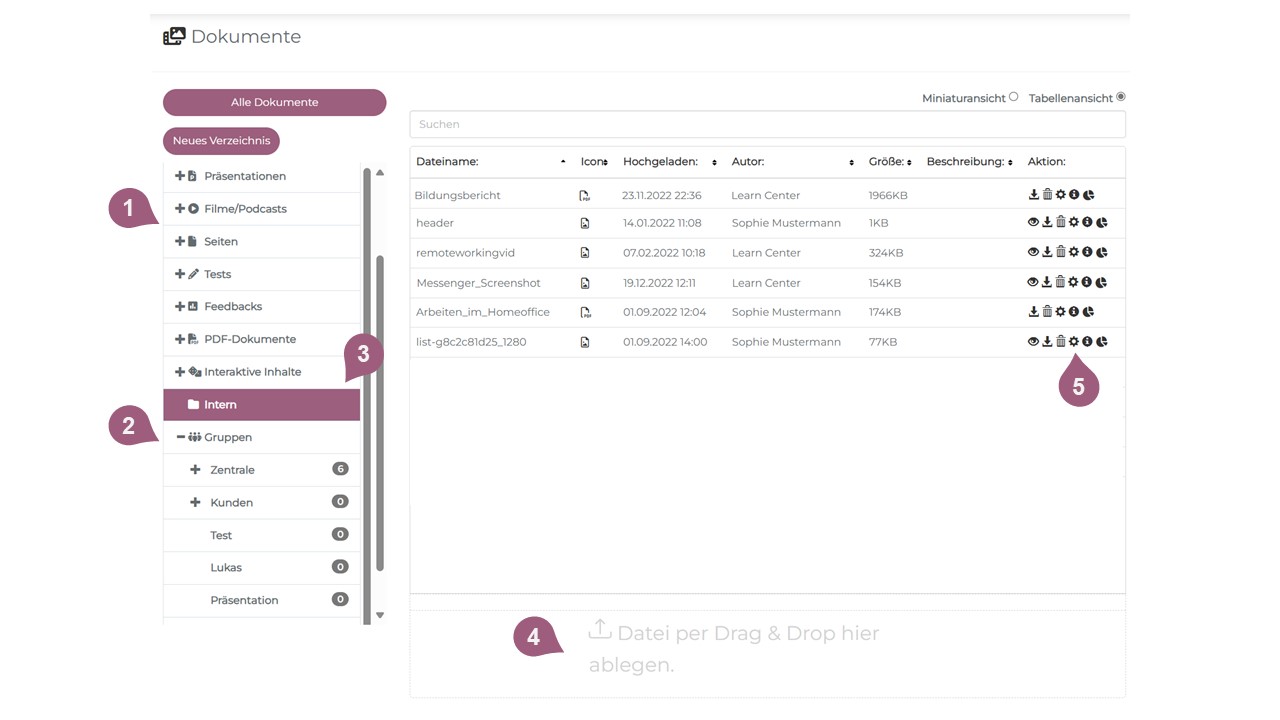The height and width of the screenshot is (720, 1280).
Task: Download the list-g8c2c81d25_1280 file
Action: (1047, 342)
